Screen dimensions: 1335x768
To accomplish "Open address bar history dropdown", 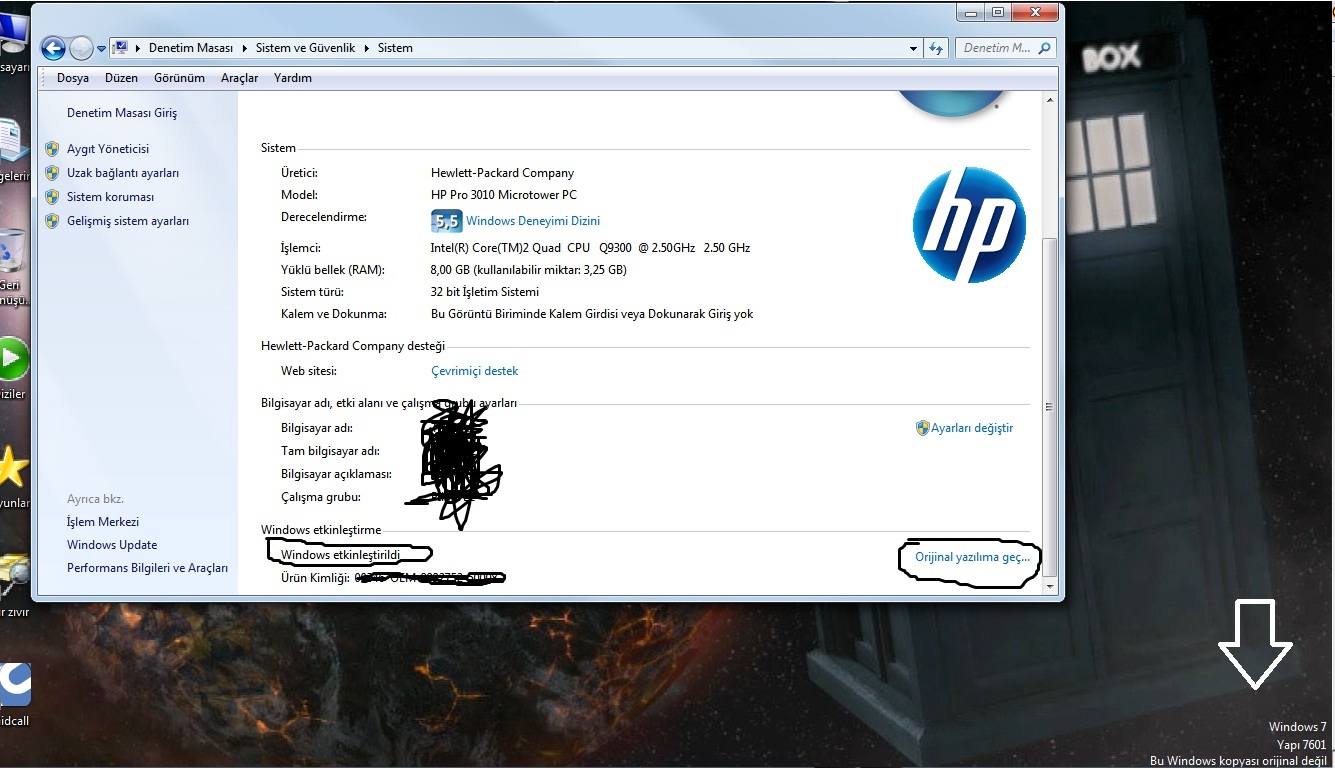I will tap(914, 48).
